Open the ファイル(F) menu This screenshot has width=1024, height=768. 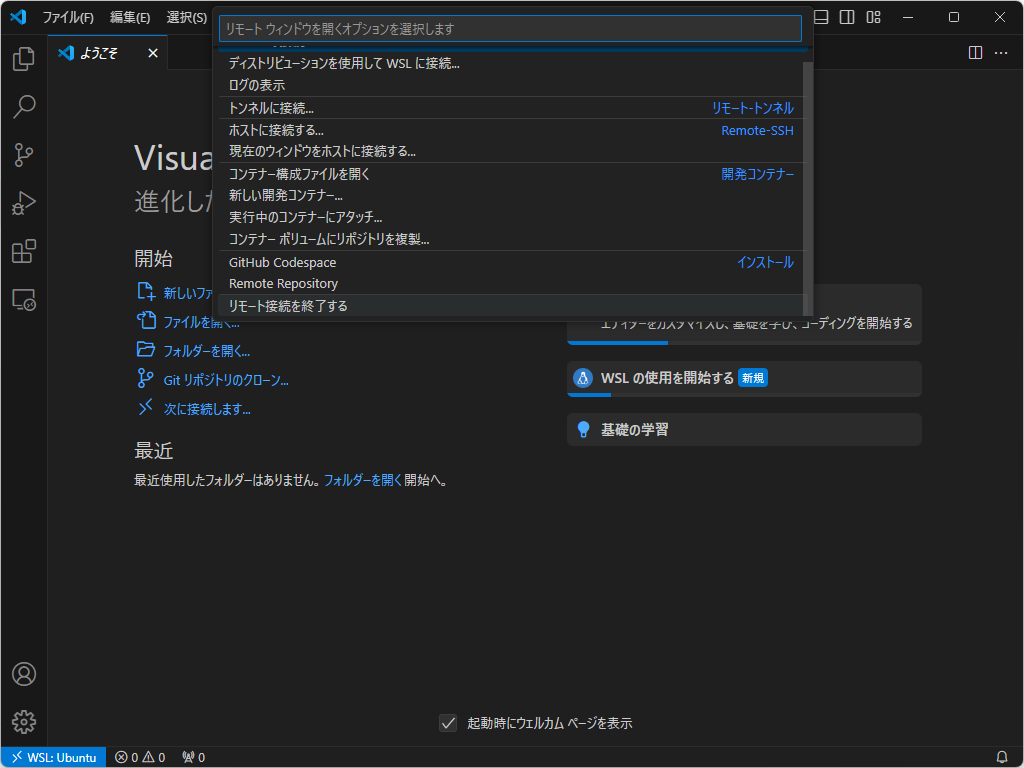(68, 18)
